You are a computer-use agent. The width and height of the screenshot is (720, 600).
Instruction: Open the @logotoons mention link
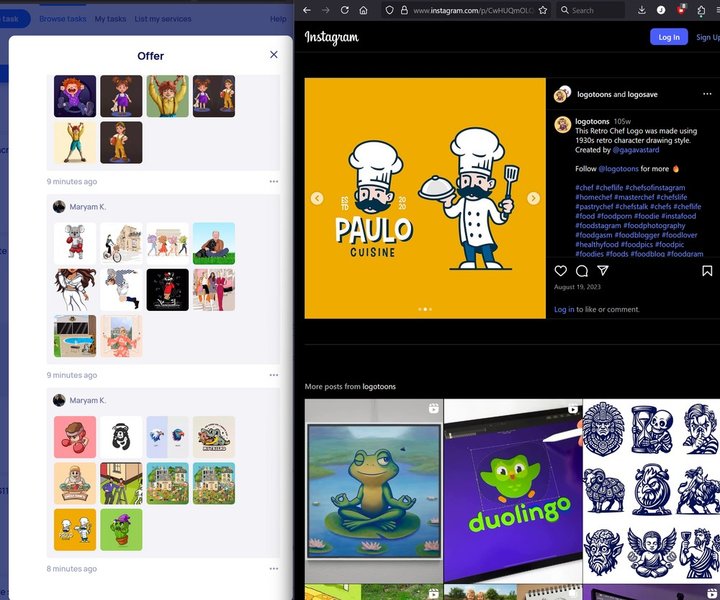click(618, 168)
